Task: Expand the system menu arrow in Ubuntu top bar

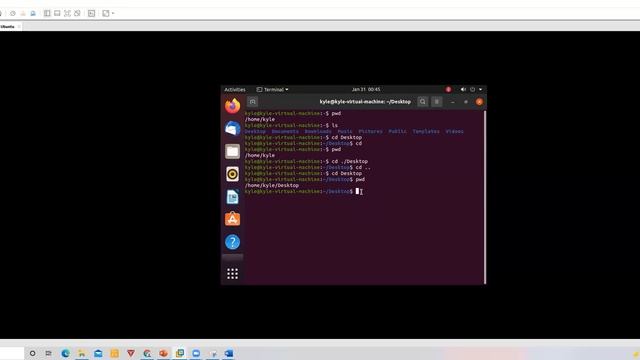Action: (x=480, y=89)
